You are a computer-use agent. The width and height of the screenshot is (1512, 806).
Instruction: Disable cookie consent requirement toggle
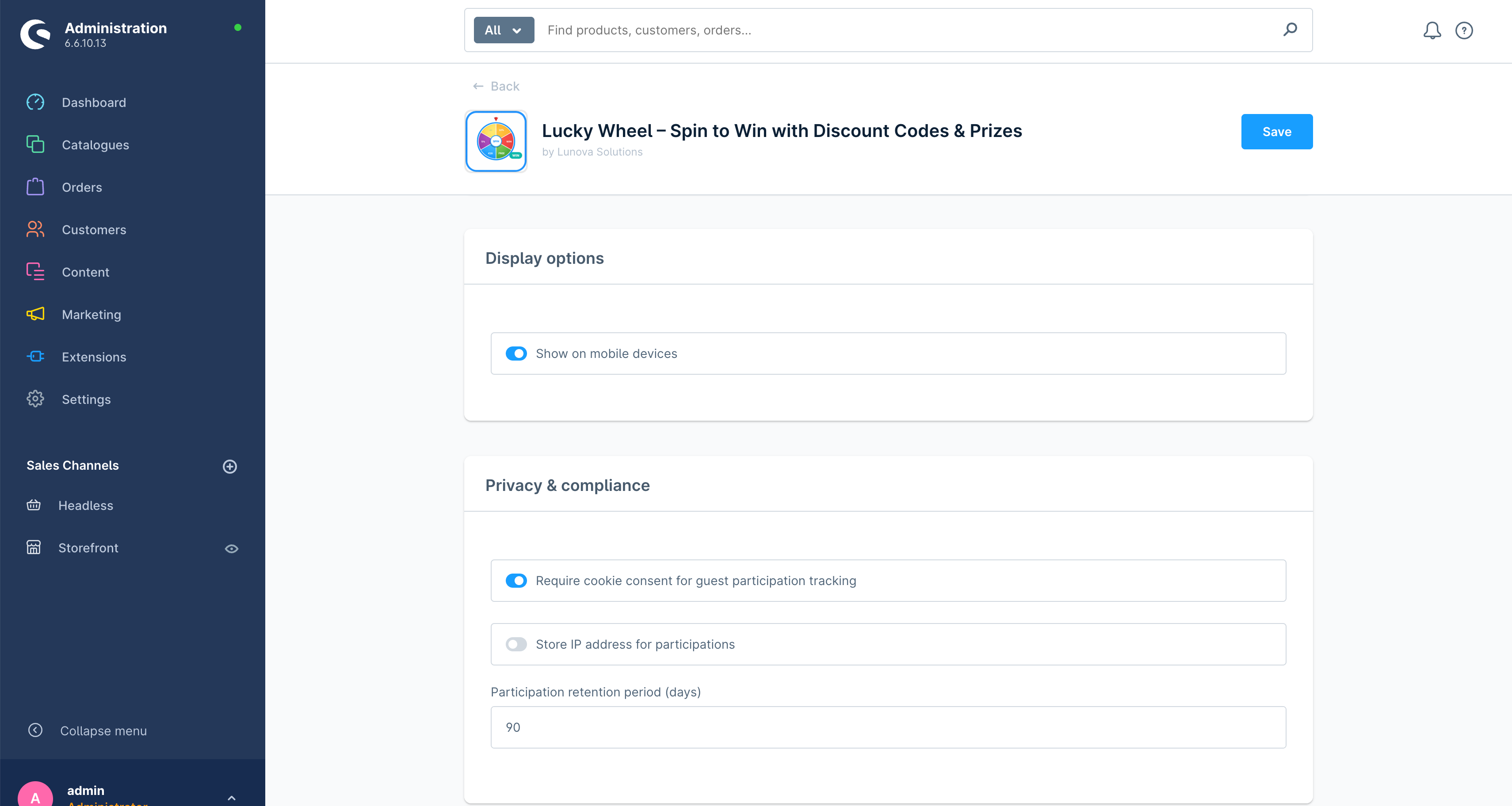tap(516, 581)
